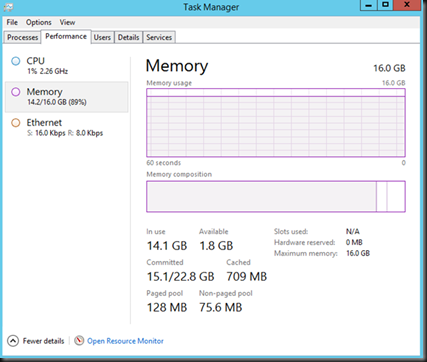Minimize the Task Manager window
The image size is (427, 362).
tap(369, 5)
